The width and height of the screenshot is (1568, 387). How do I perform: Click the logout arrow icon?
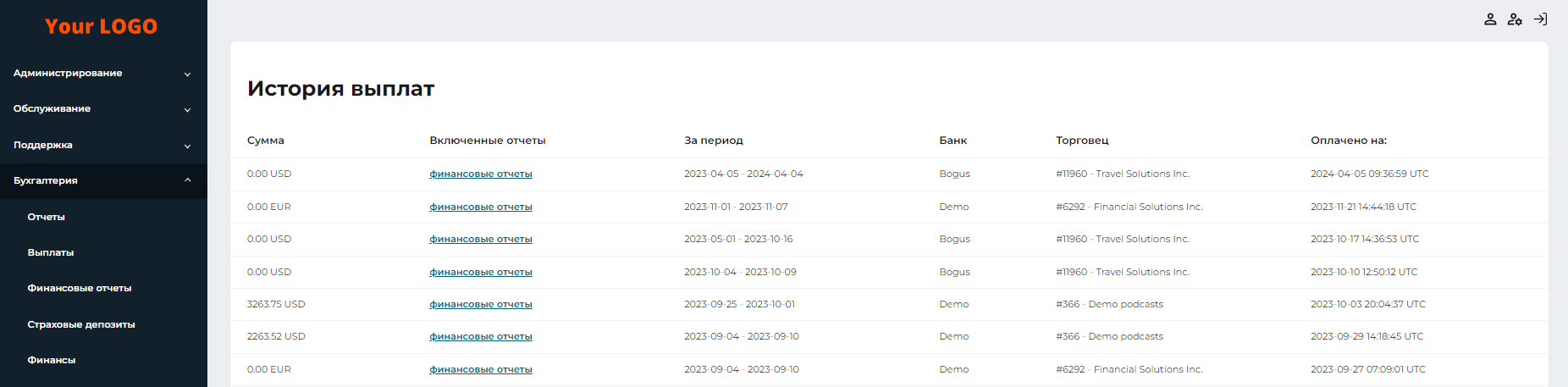[x=1540, y=19]
